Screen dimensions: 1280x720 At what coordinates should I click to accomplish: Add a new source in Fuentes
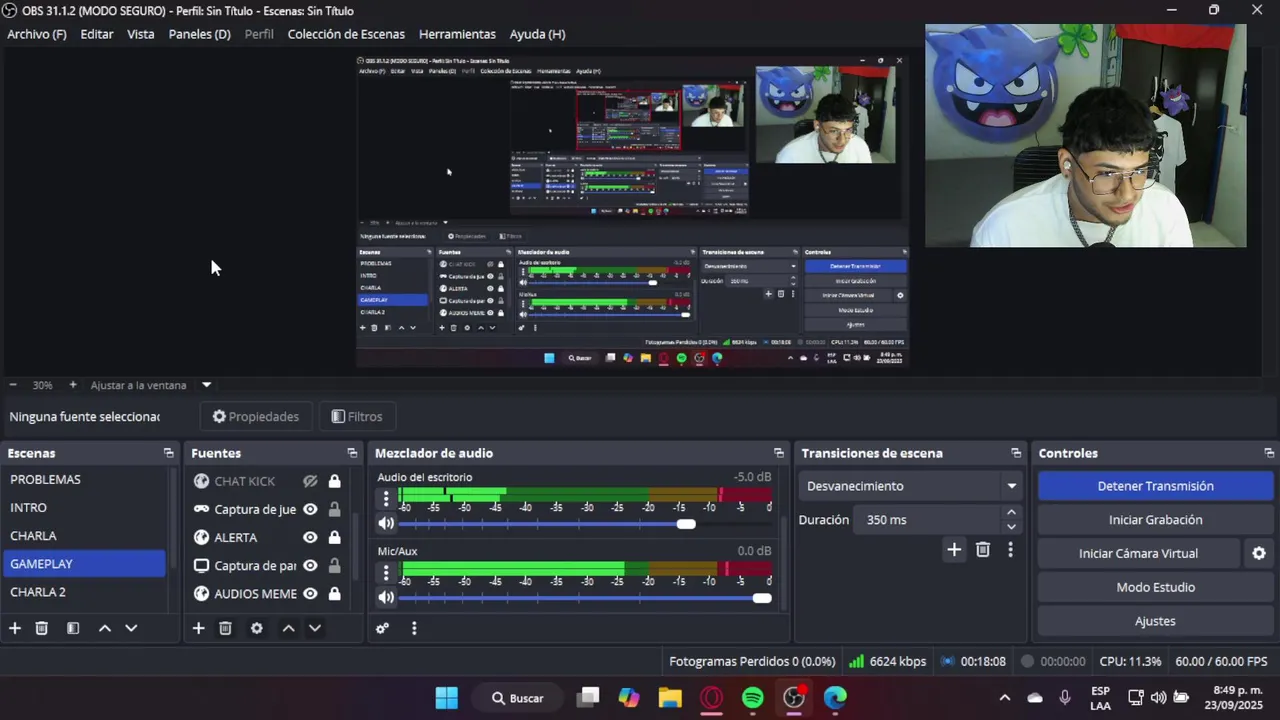[198, 628]
